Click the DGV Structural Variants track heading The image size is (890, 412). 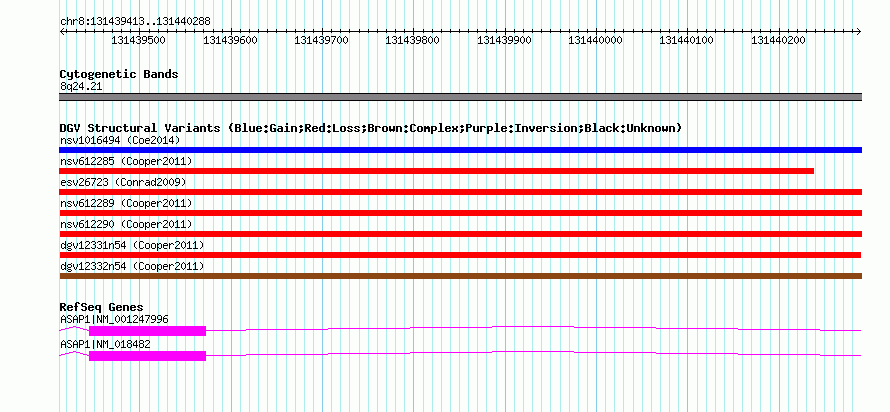coord(370,128)
